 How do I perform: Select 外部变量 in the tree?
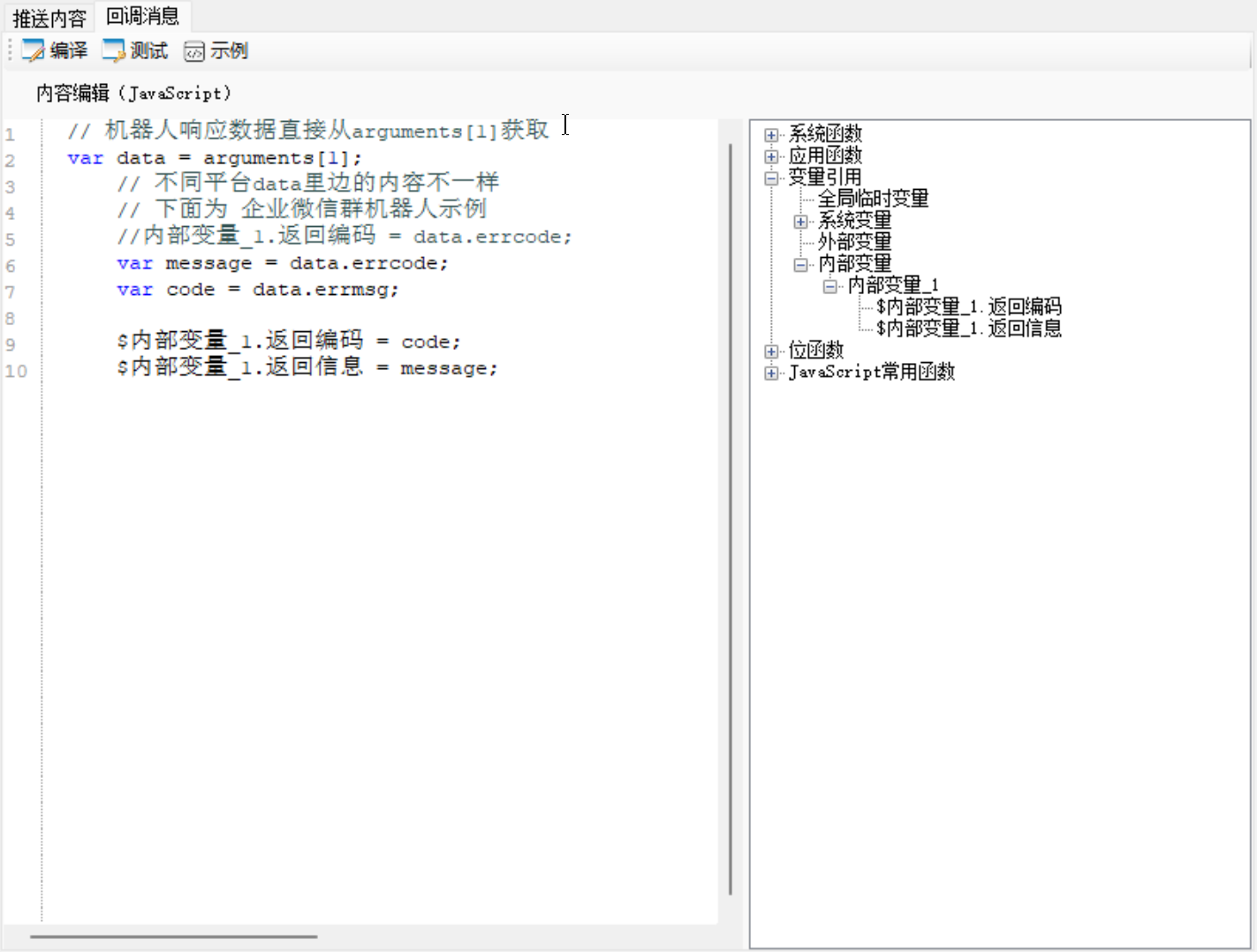854,242
